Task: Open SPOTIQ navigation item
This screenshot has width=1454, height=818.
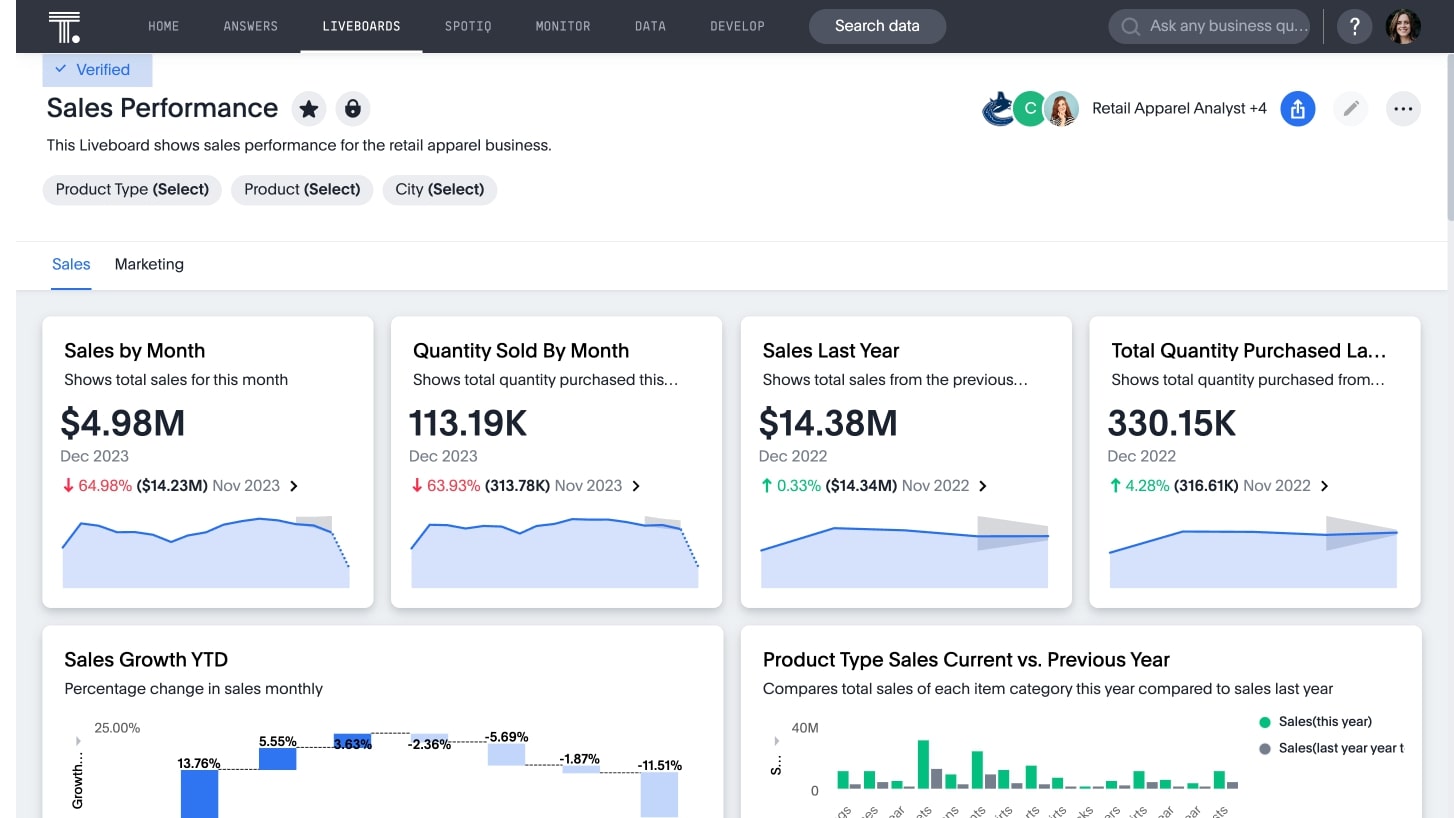Action: [468, 26]
